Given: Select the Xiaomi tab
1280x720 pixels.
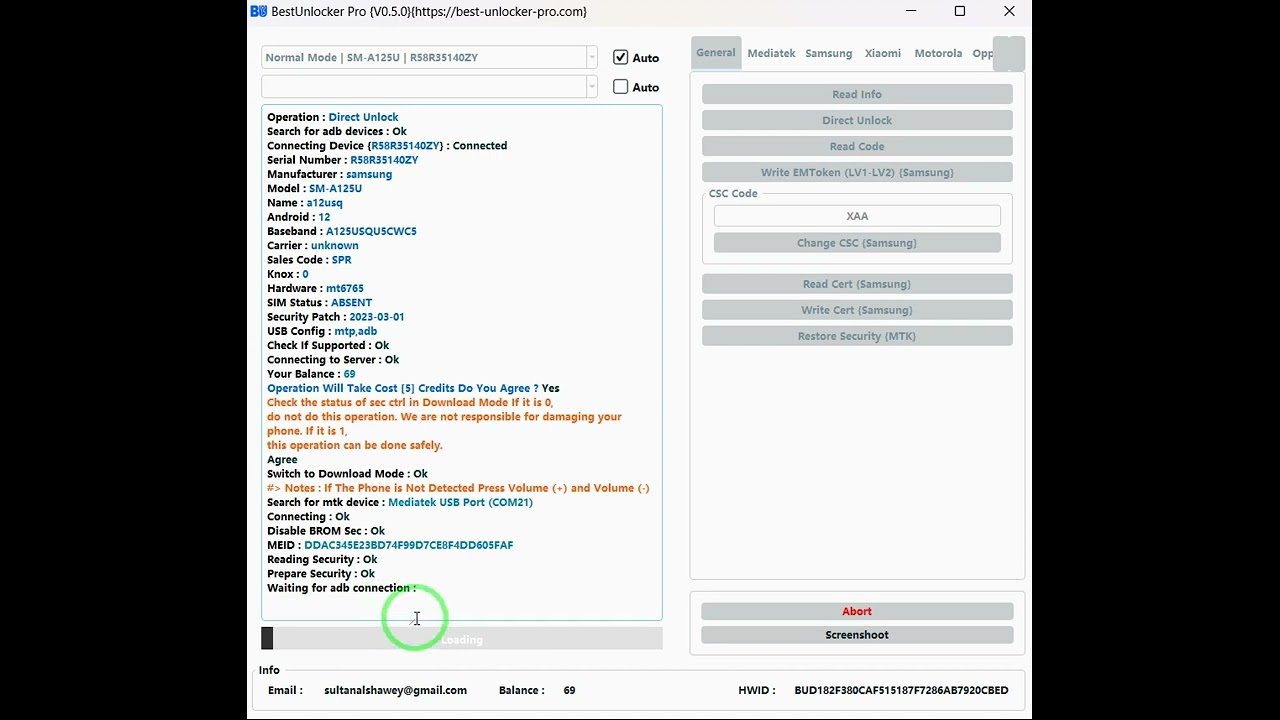Looking at the screenshot, I should (x=882, y=53).
